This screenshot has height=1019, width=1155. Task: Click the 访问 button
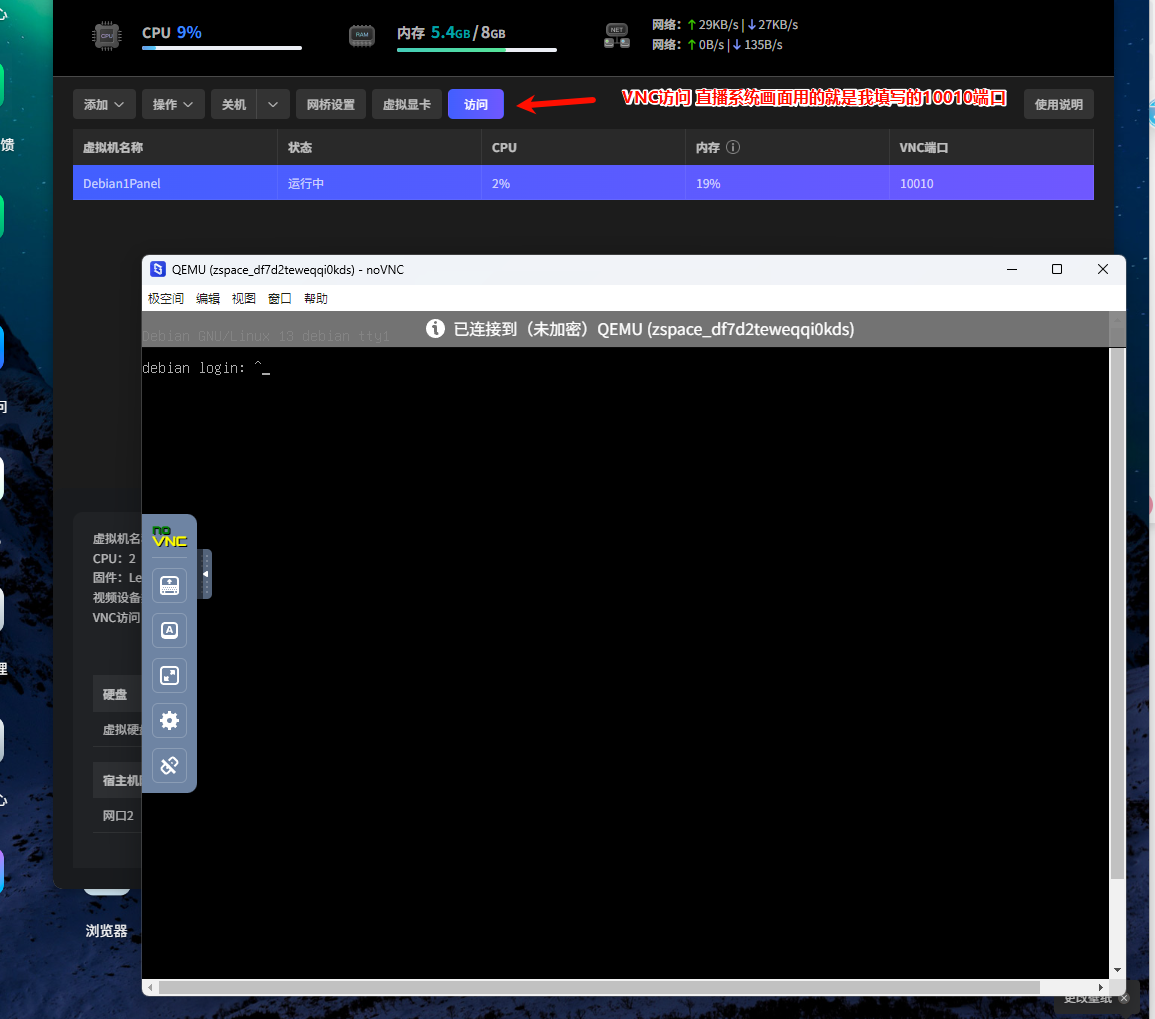coord(476,105)
